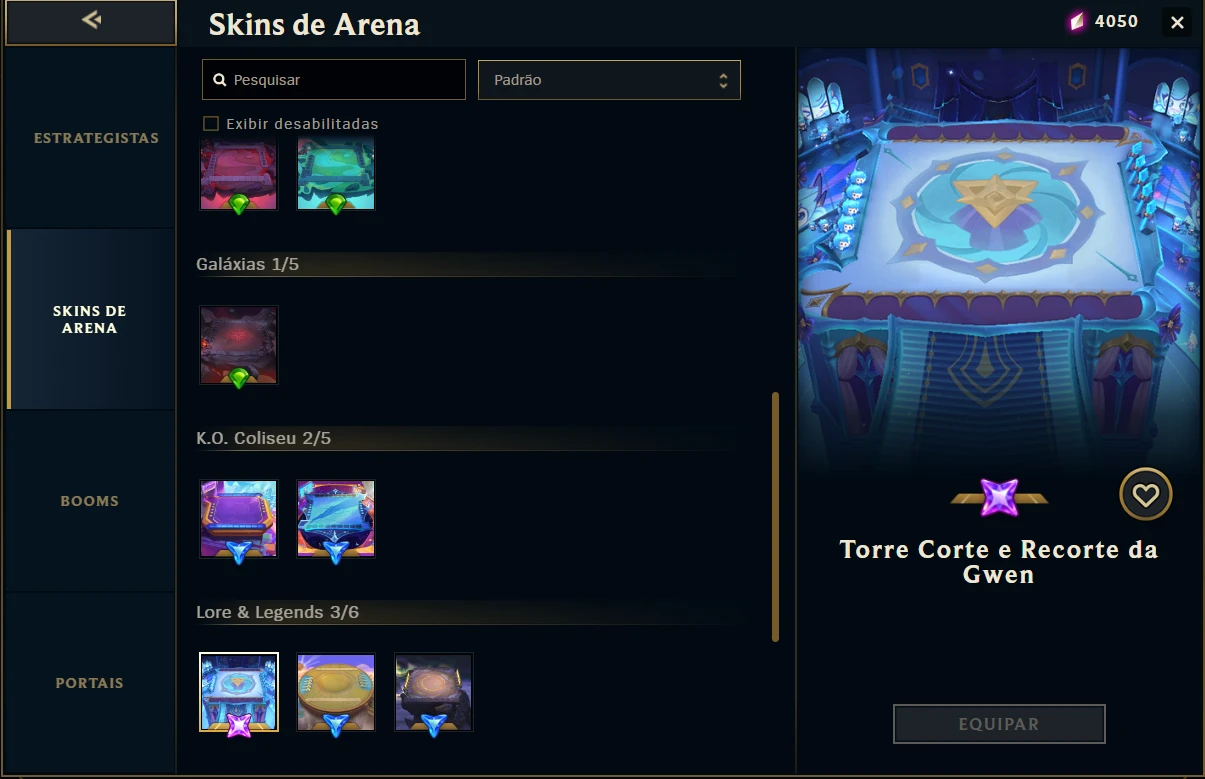Open the Estrategistas tab
The image size is (1205, 779).
96,138
